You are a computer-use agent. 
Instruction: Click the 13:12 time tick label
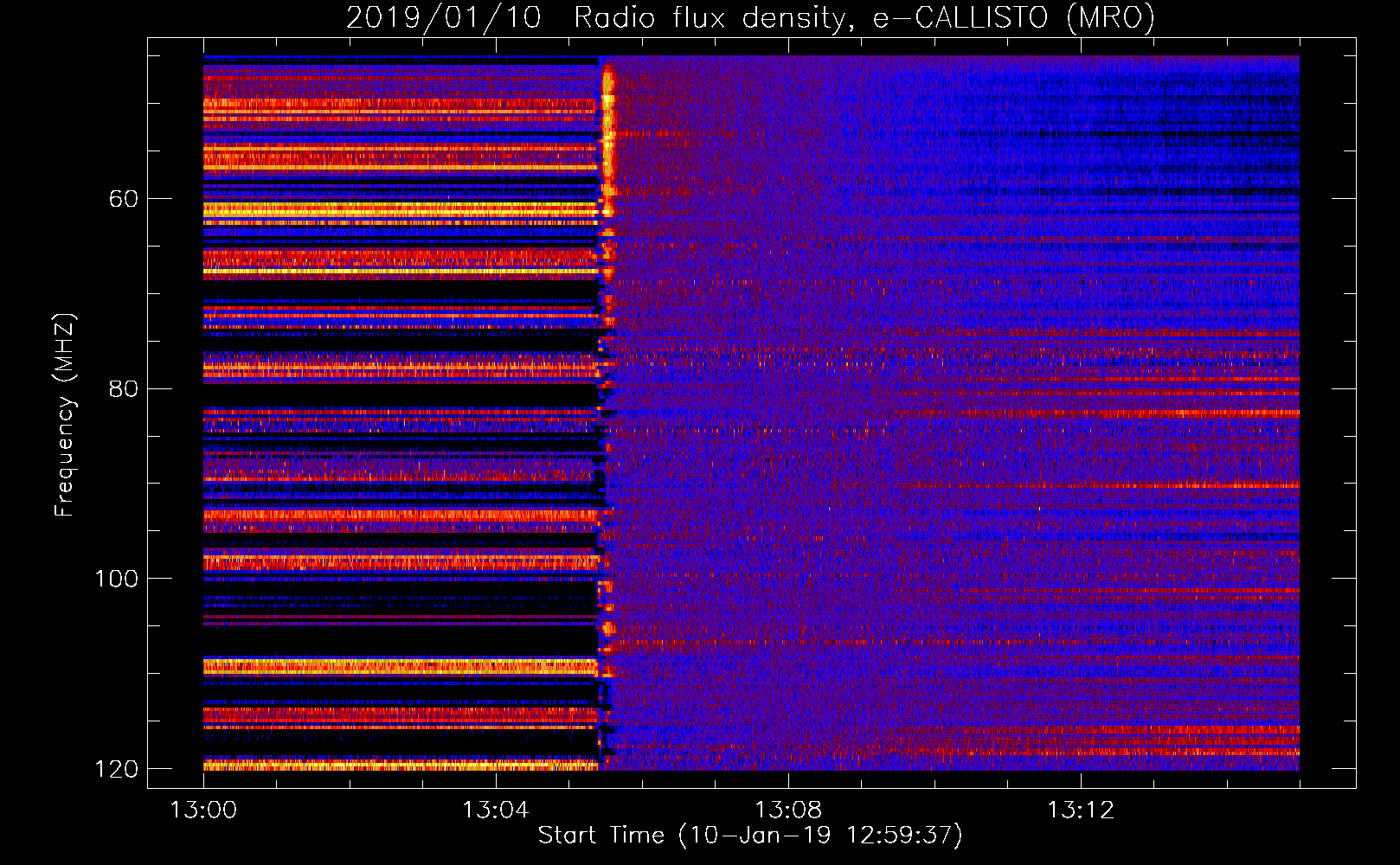click(x=1081, y=811)
